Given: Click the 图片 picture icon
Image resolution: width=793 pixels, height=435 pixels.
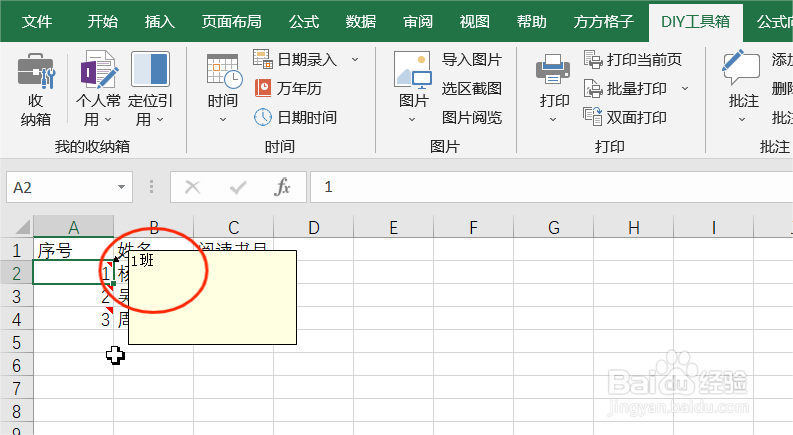Looking at the screenshot, I should pyautogui.click(x=413, y=70).
